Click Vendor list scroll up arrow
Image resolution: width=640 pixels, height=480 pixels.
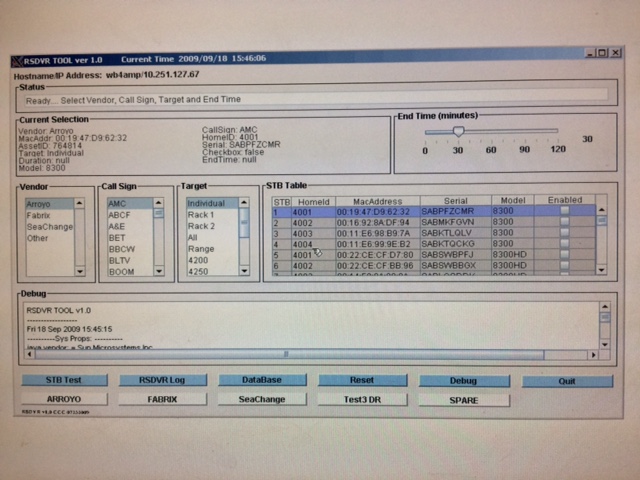80,203
